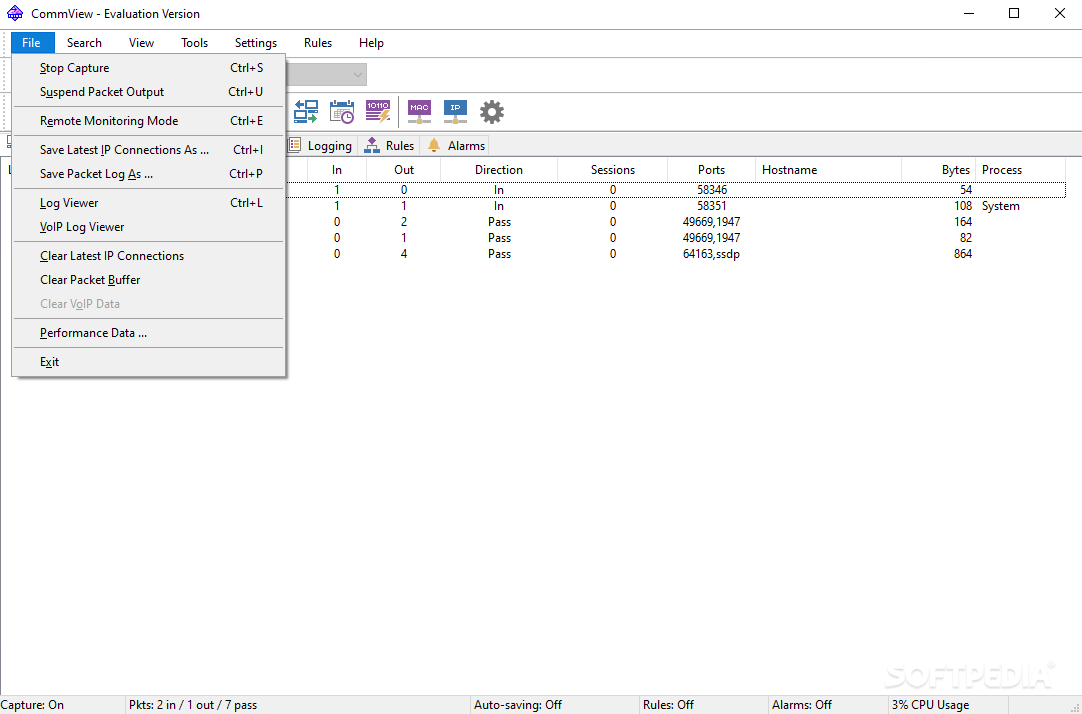Open Log Viewer from the File menu

(148, 203)
